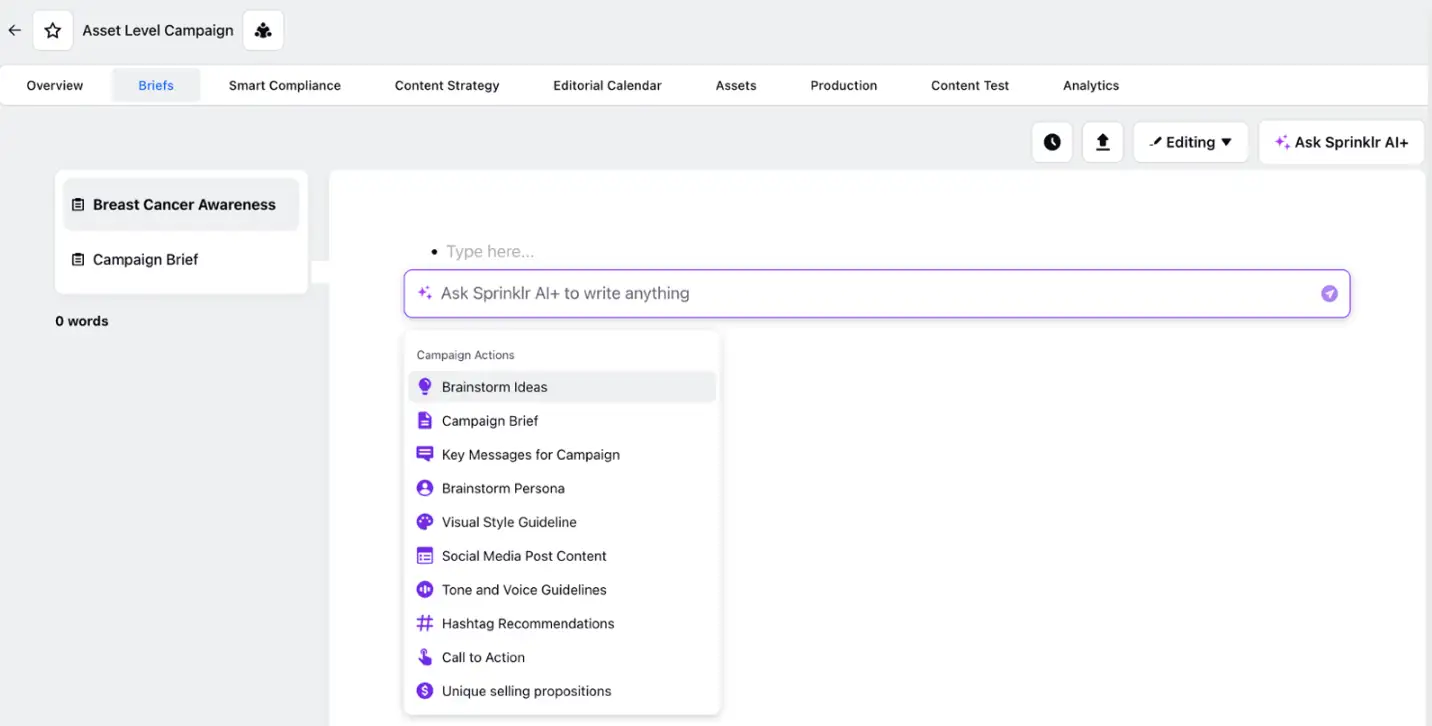Screen dimensions: 1432x726
Task: Switch to the Analytics tab
Action: pos(1090,85)
